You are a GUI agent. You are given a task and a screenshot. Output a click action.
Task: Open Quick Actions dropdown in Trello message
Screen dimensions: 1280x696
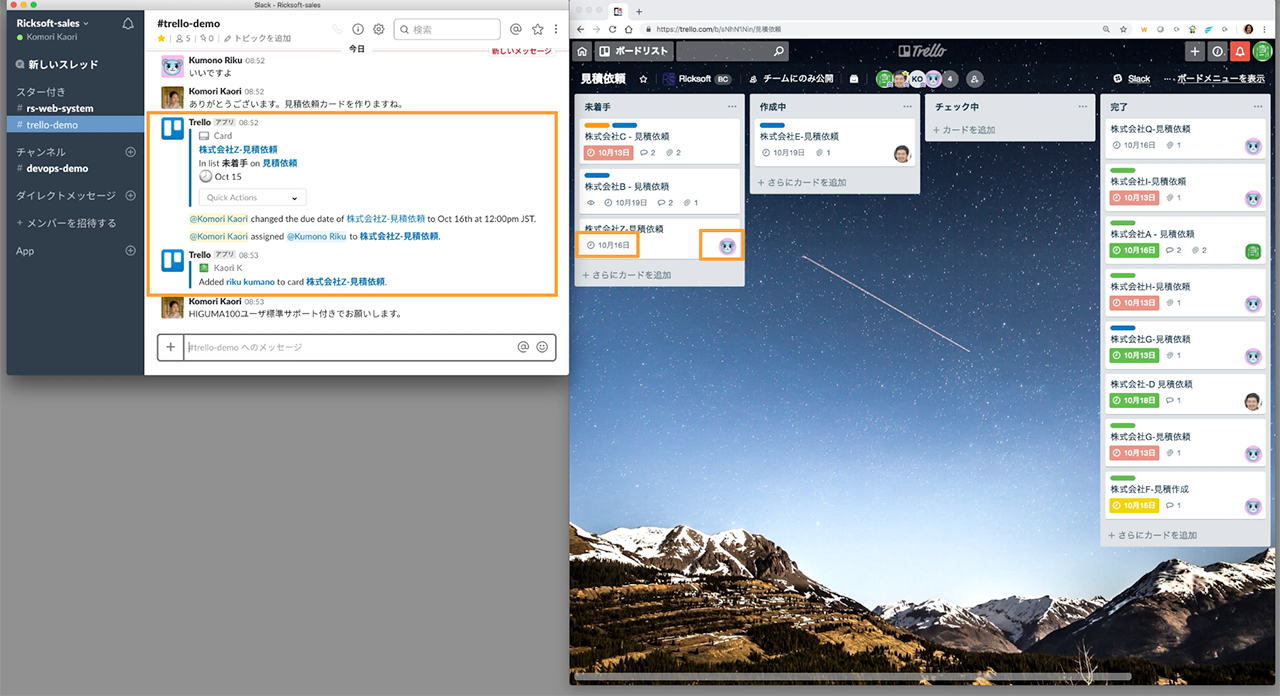tap(252, 198)
